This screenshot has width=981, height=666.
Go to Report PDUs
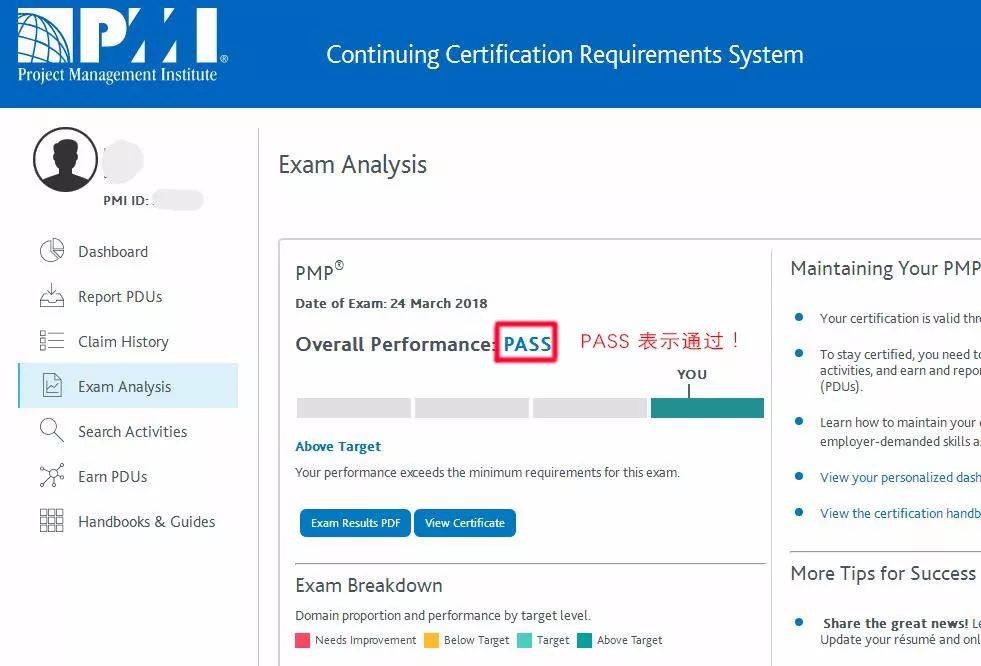tap(120, 296)
